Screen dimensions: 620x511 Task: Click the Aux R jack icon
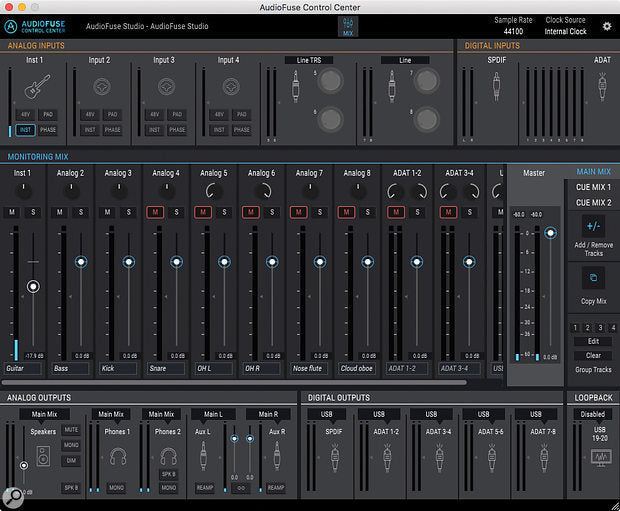tap(277, 456)
